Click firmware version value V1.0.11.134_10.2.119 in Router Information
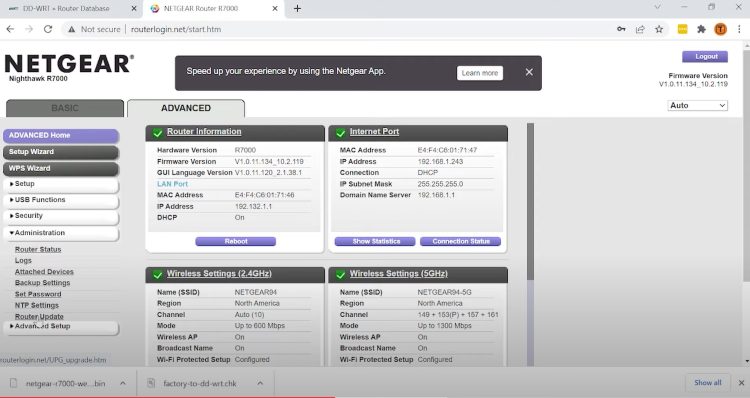Screen dimensions: 750x398 (269, 162)
